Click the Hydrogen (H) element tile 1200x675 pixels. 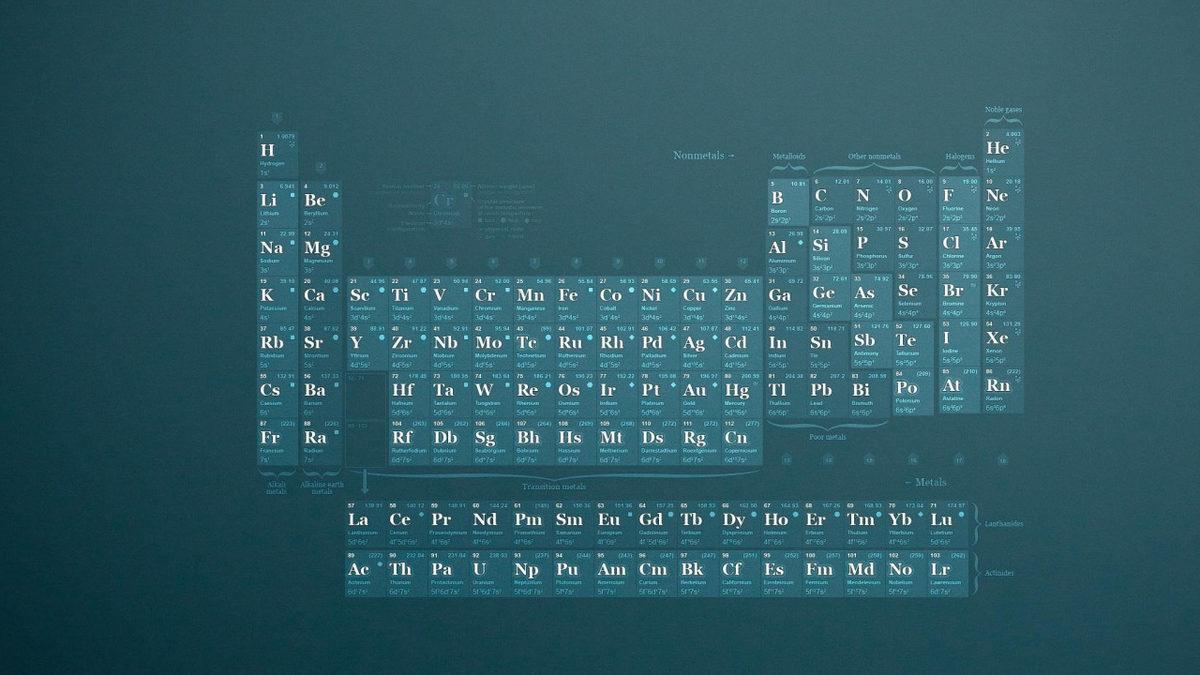[x=277, y=154]
